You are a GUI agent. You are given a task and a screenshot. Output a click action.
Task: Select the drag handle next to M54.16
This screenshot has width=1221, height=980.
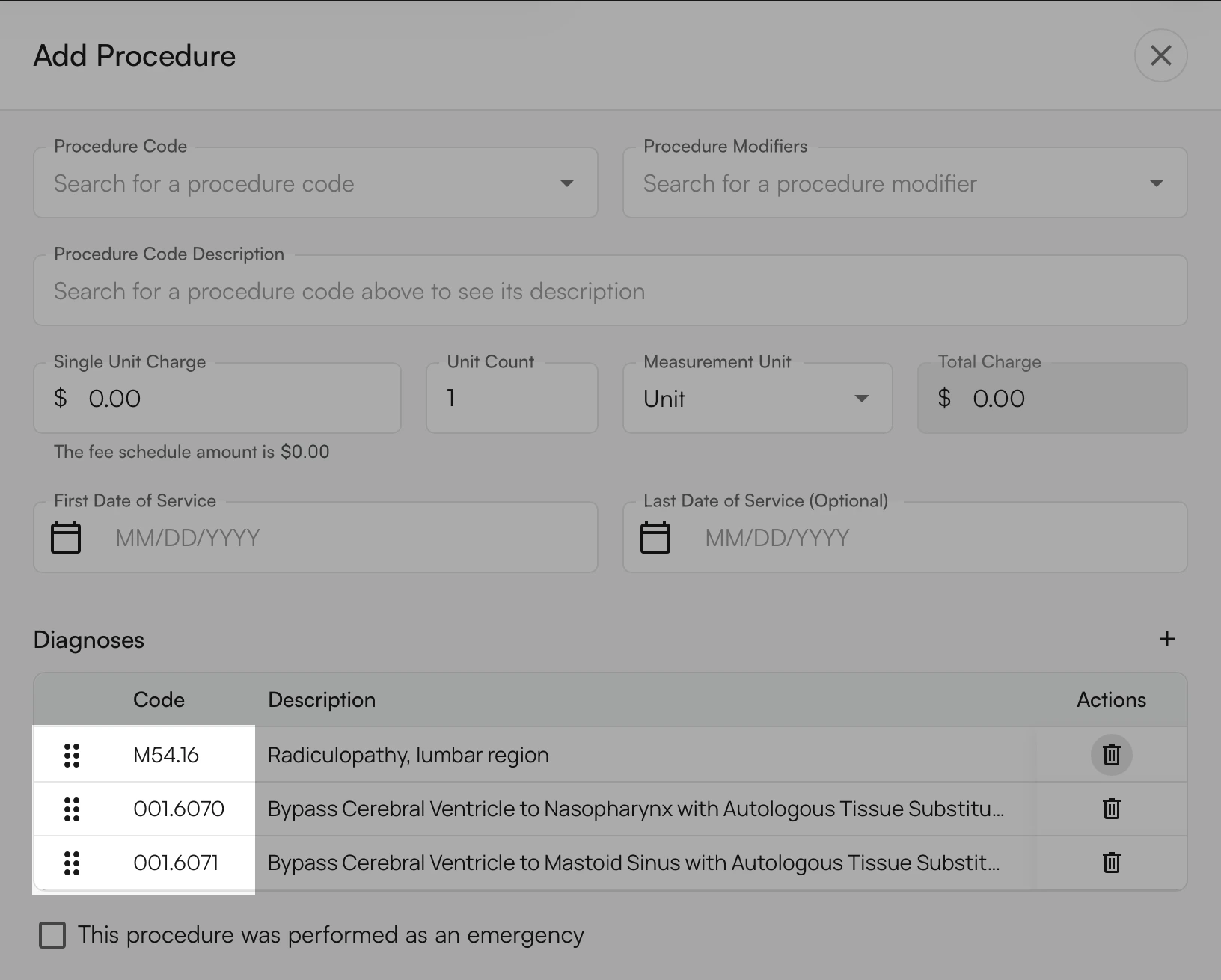click(71, 756)
